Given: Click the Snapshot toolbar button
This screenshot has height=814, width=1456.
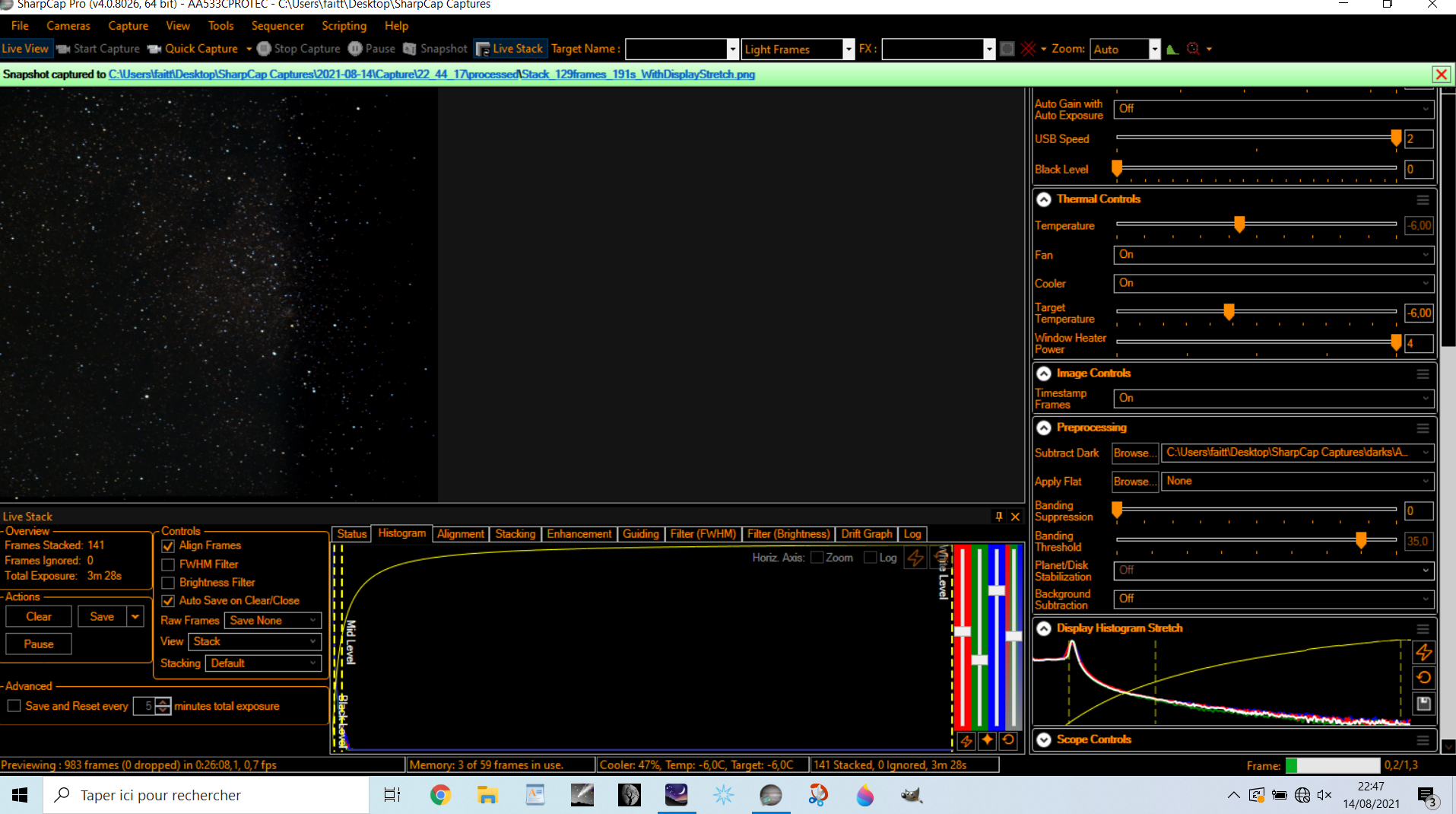Looking at the screenshot, I should coord(435,49).
